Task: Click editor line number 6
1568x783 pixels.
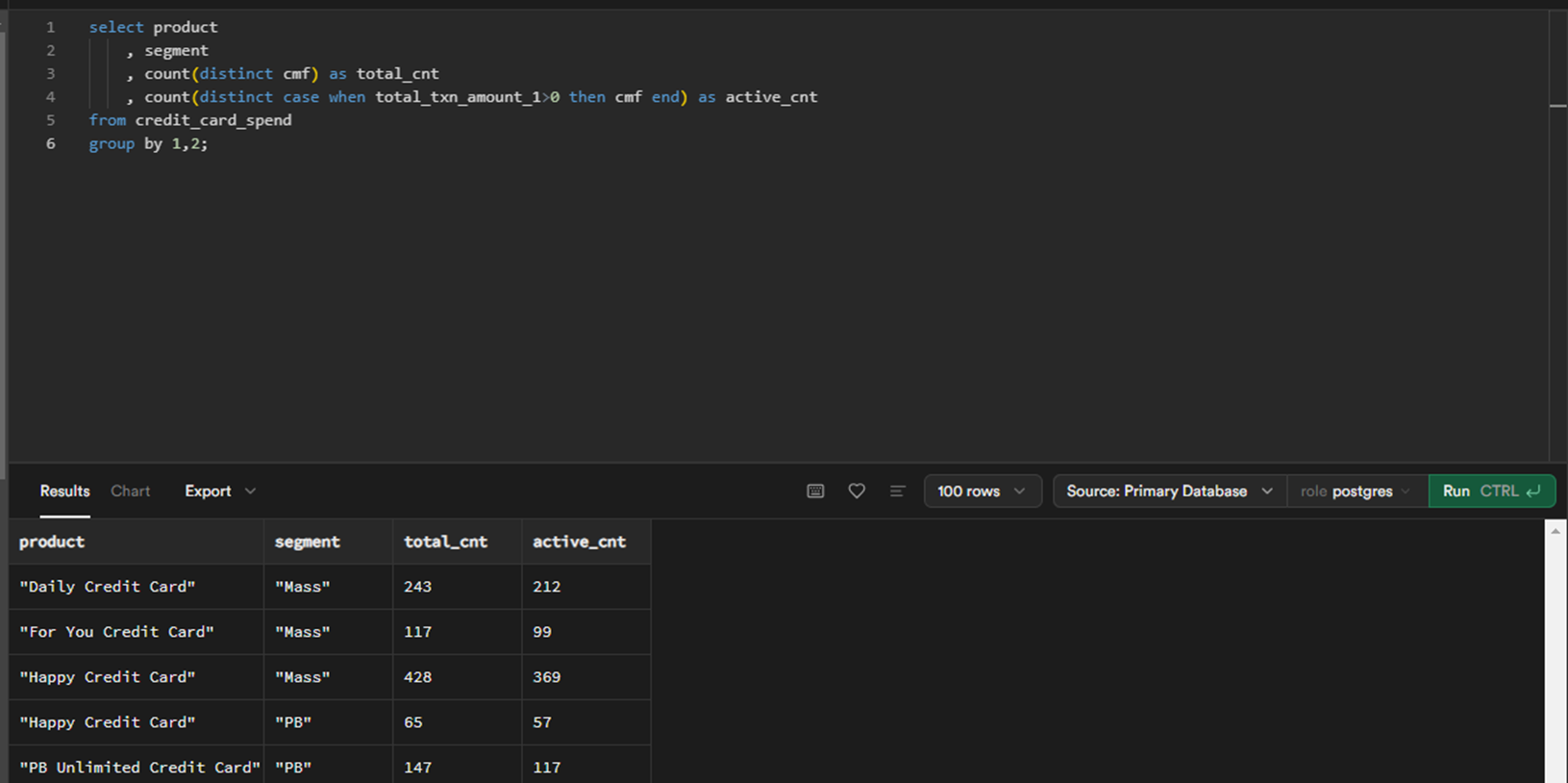Action: pos(50,143)
